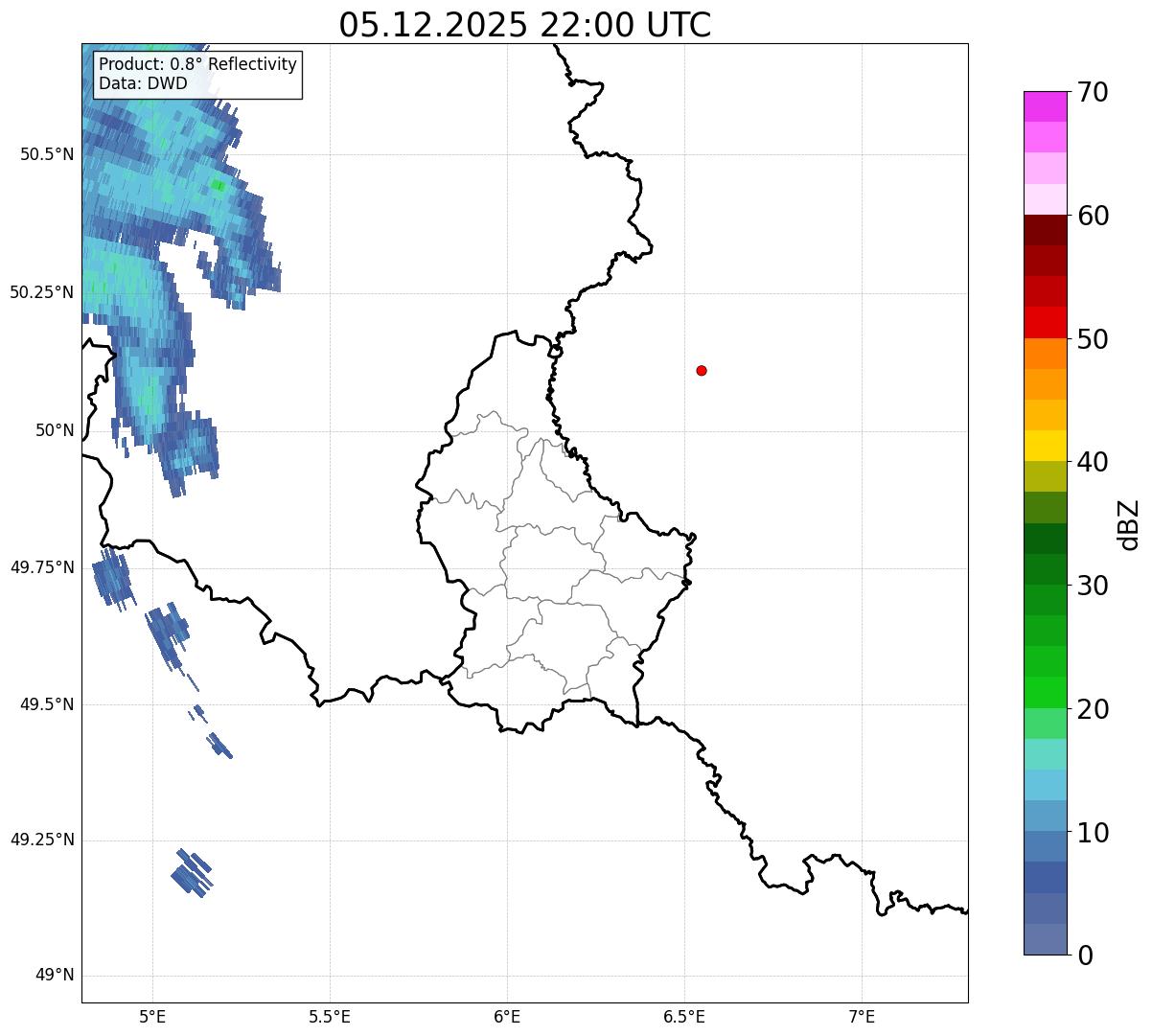Click the dark maroon colorbar segment

1045,230
